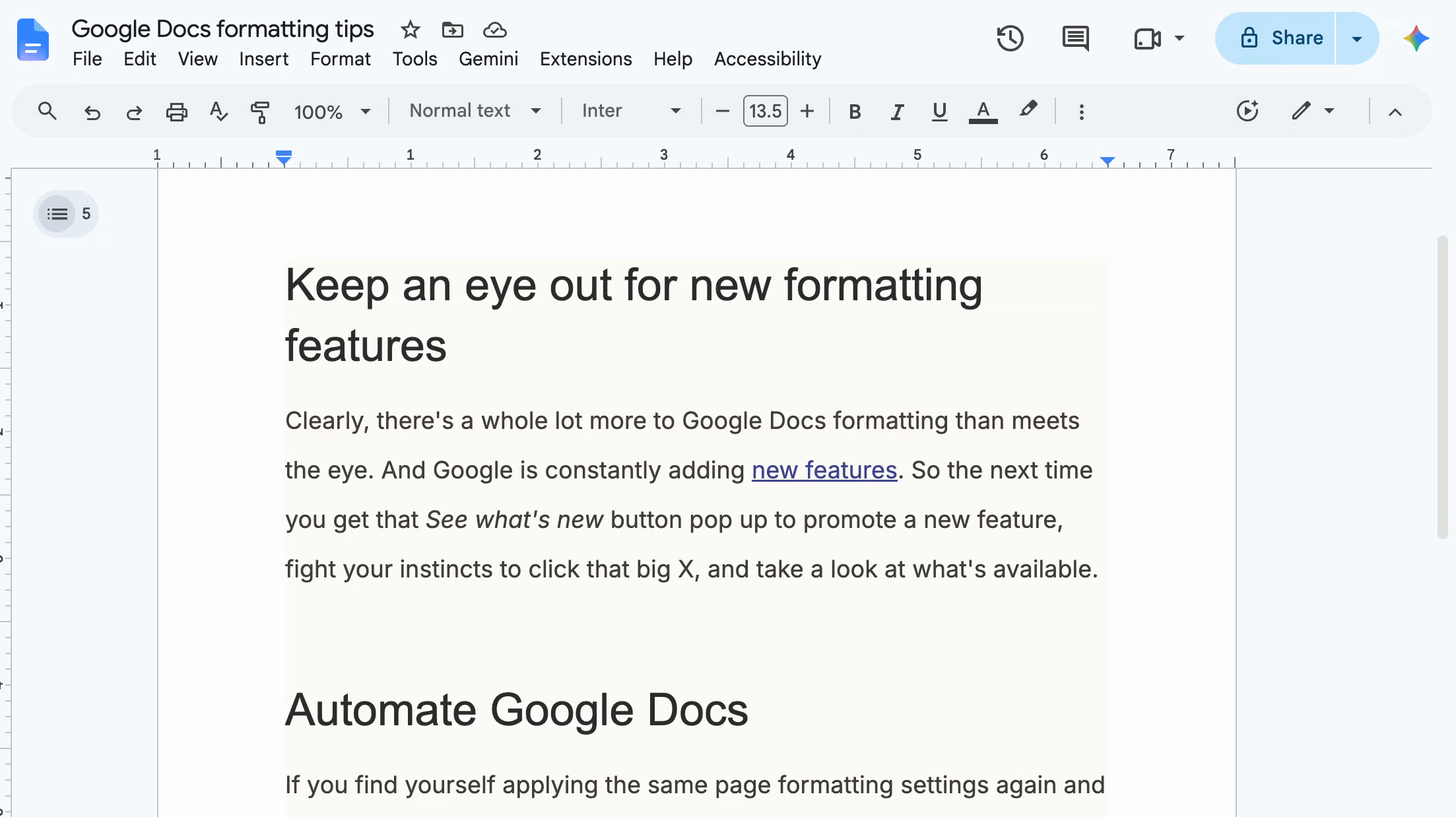1456x817 pixels.
Task: Print the document
Action: (x=176, y=112)
